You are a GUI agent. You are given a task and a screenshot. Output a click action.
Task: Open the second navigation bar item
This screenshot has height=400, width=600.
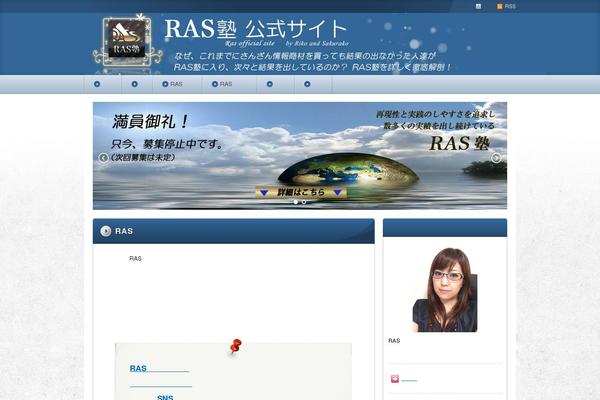[x=137, y=84]
